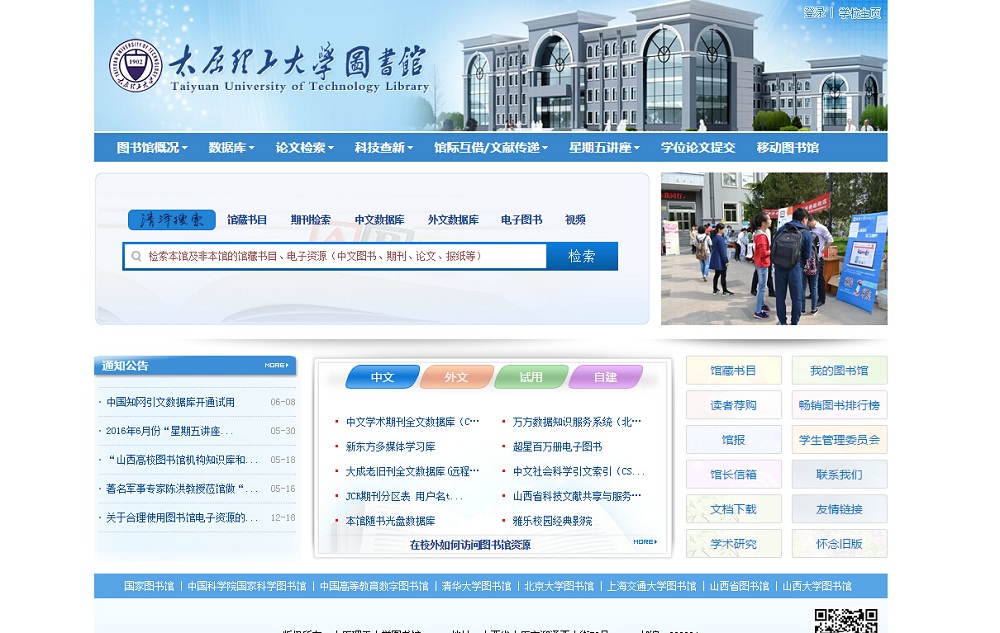Viewport: 1000px width, 633px height.
Task: Open 学校主页 link at top right
Action: click(859, 13)
